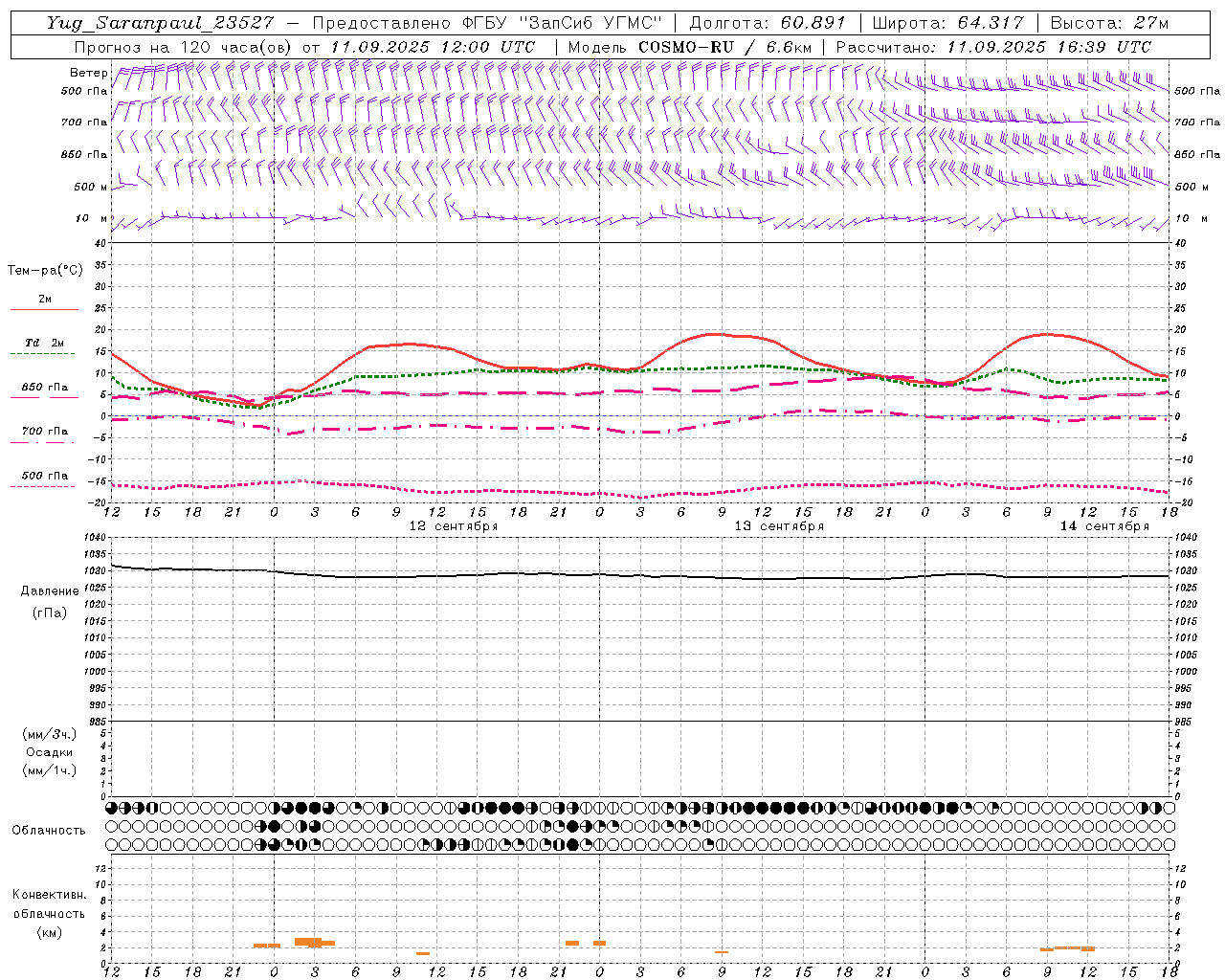Viewport: 1225px width, 980px height.
Task: Click the Модель COSMO-RU / 6.6км label
Action: point(689,47)
